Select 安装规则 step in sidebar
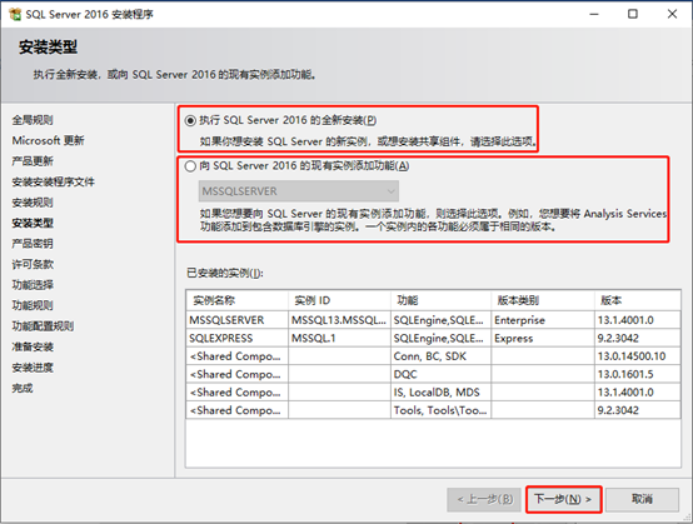The image size is (693, 524). 32,202
